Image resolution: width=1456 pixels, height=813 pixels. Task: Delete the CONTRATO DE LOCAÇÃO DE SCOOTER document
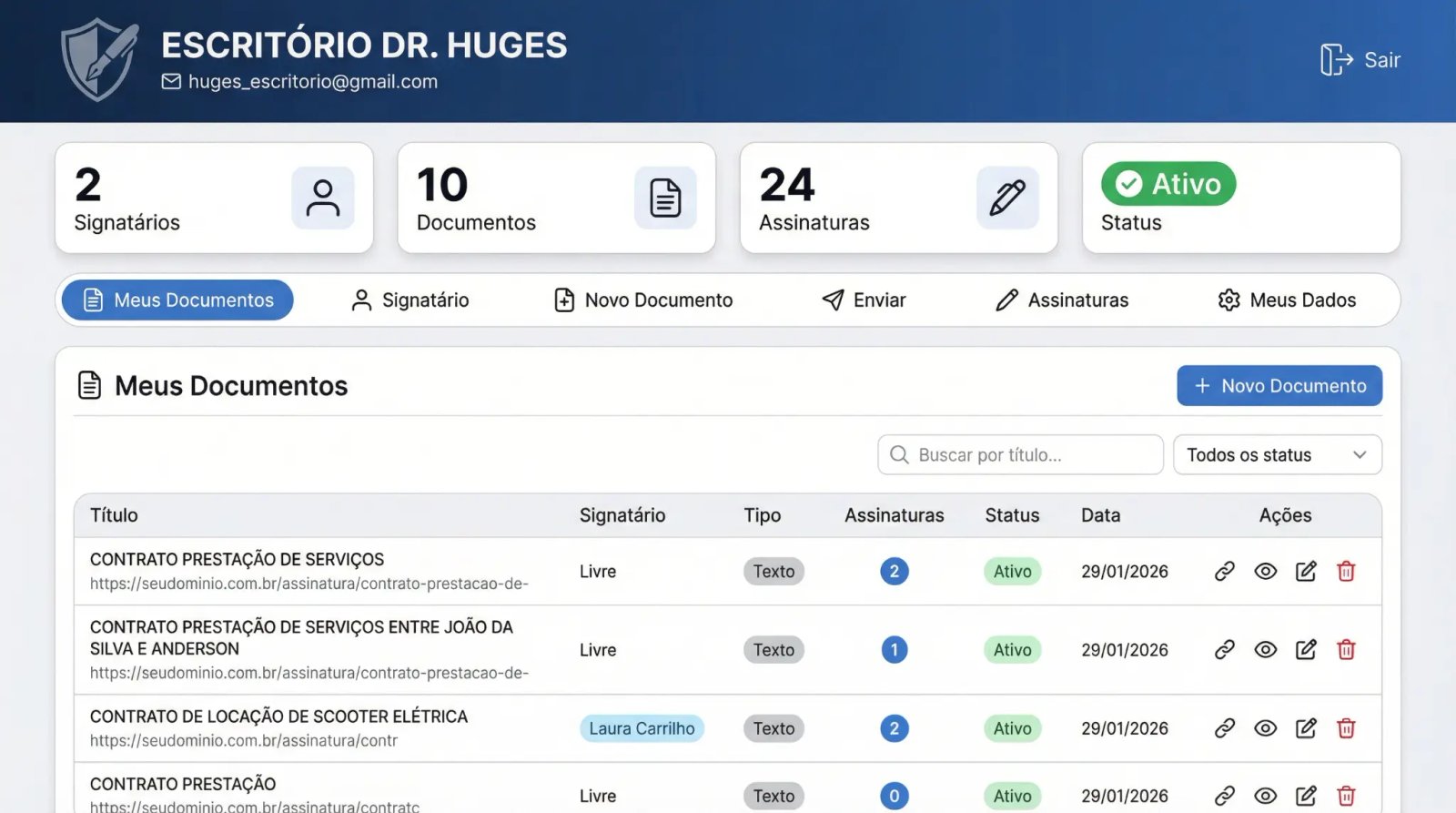pyautogui.click(x=1346, y=728)
